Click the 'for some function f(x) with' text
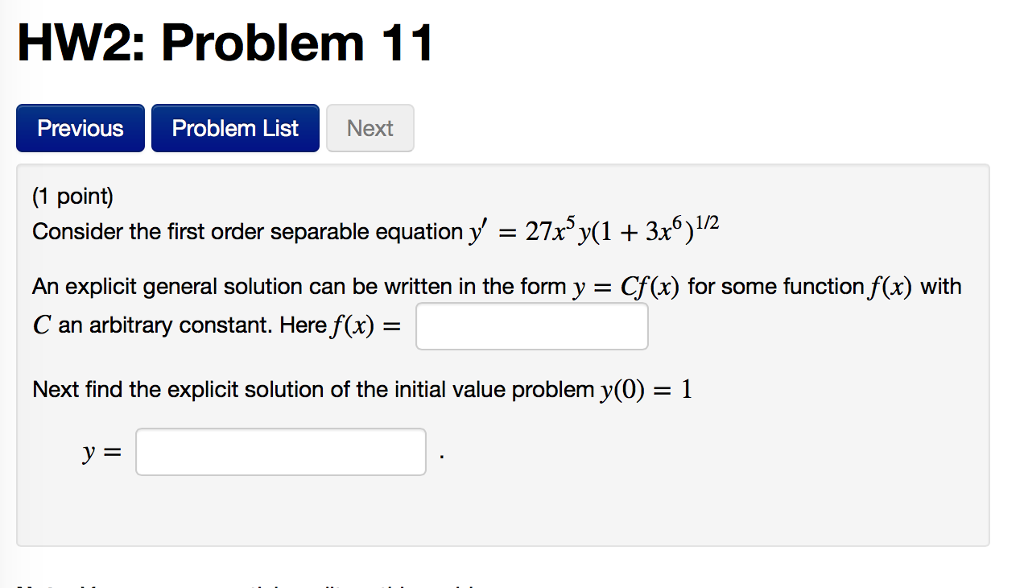 825,288
